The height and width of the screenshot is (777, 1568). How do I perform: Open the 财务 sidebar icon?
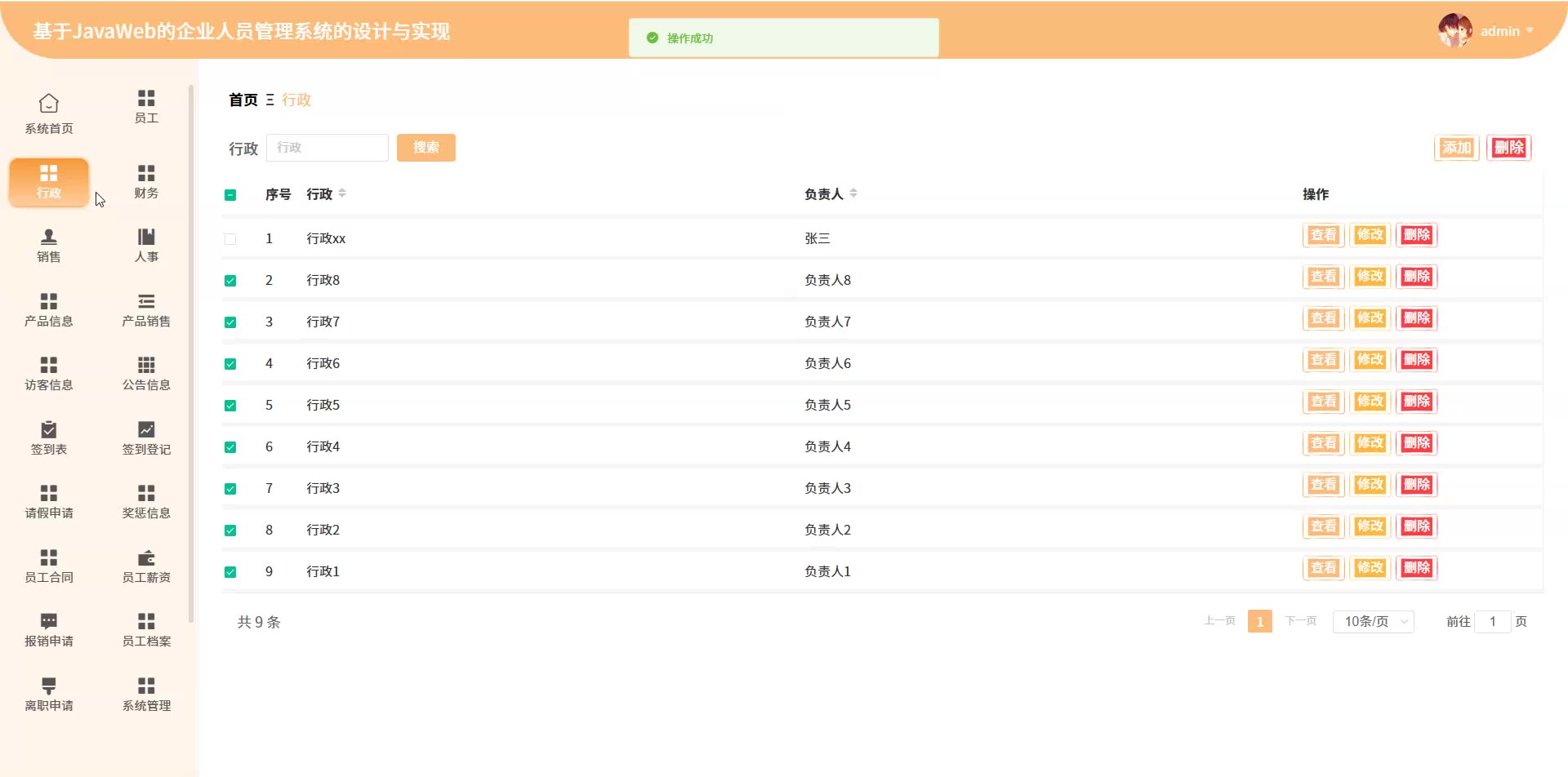point(146,173)
